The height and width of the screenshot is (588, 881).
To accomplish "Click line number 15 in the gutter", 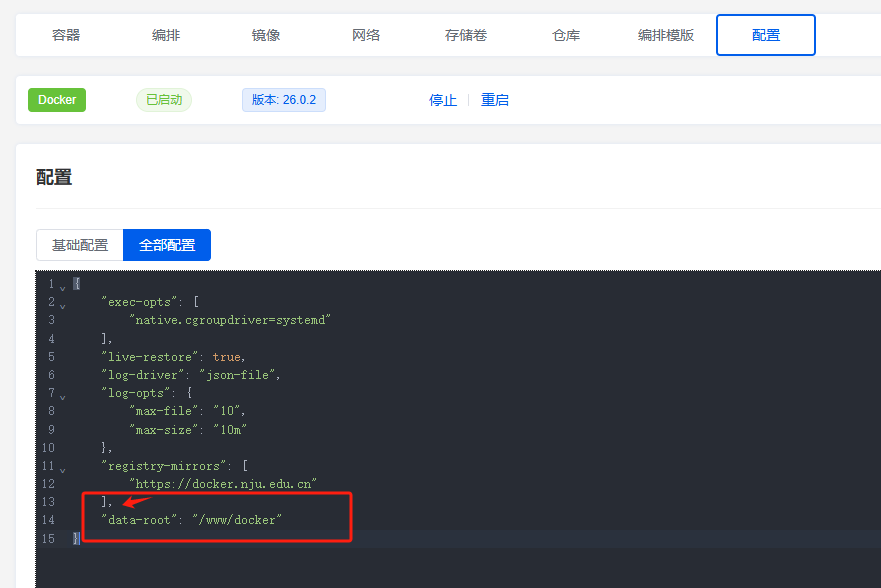I will pos(48,539).
